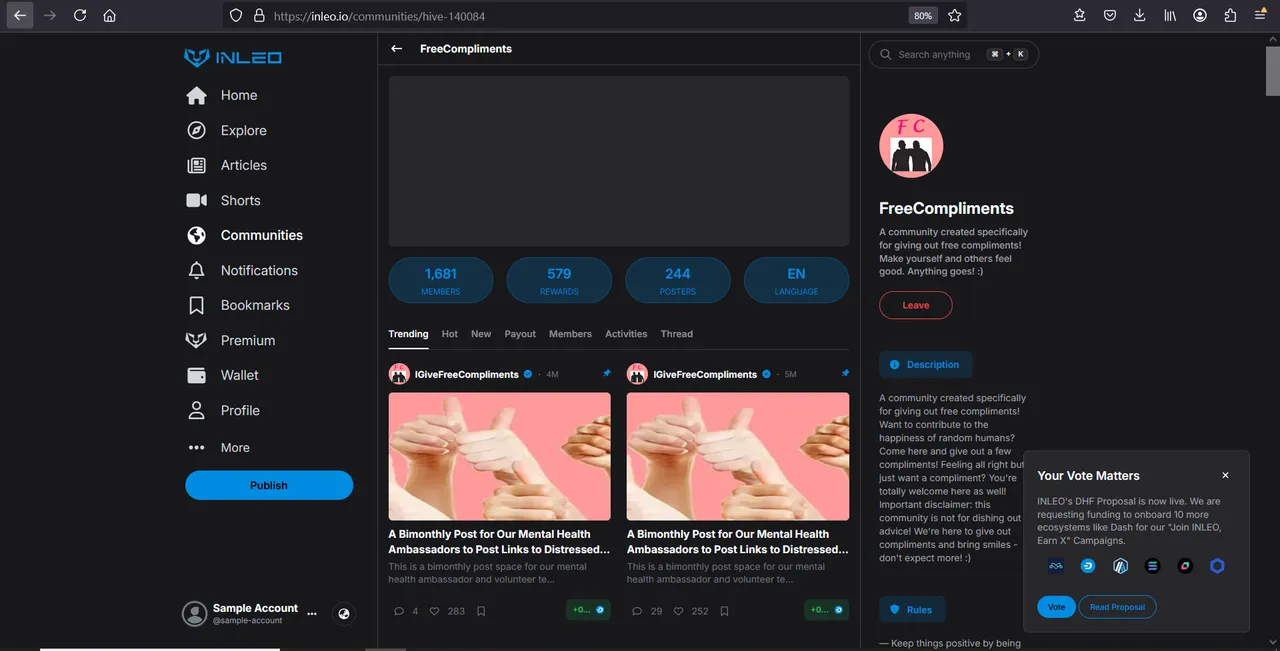Screen dimensions: 1280x651
Task: Open the thumbnail of the 5M post
Action: pos(738,456)
